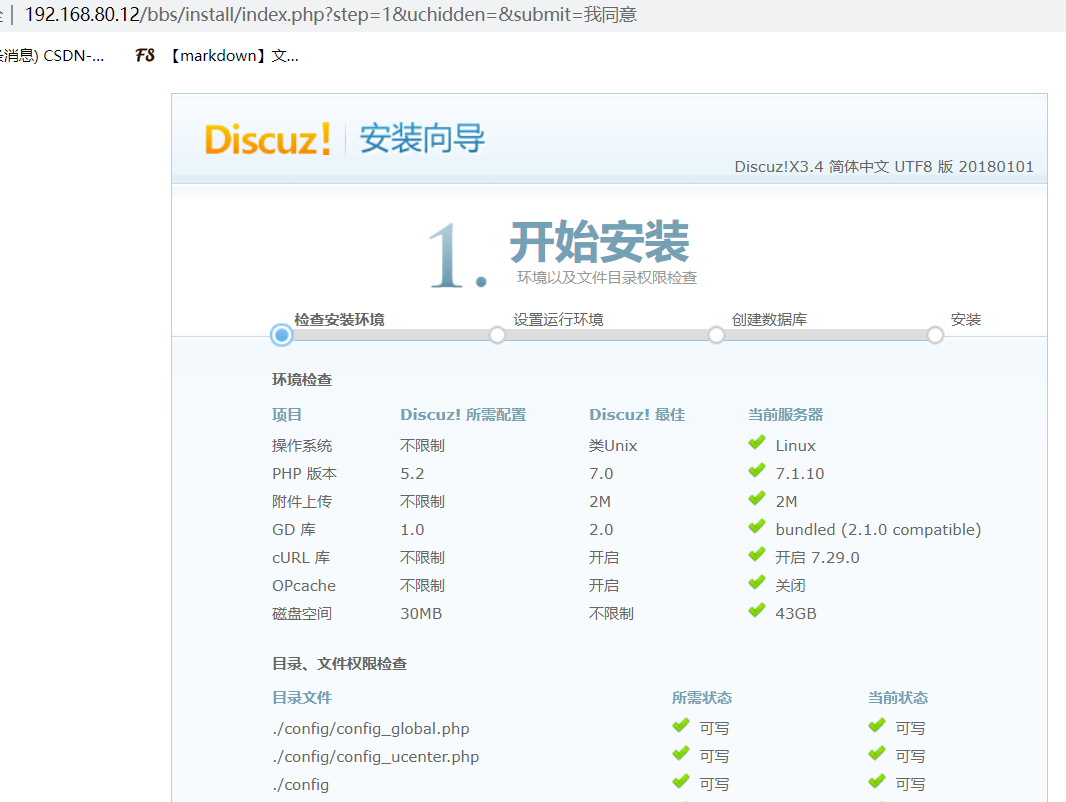Screen dimensions: 1066x802
Task: Click the 操作系统 row label
Action: [302, 446]
